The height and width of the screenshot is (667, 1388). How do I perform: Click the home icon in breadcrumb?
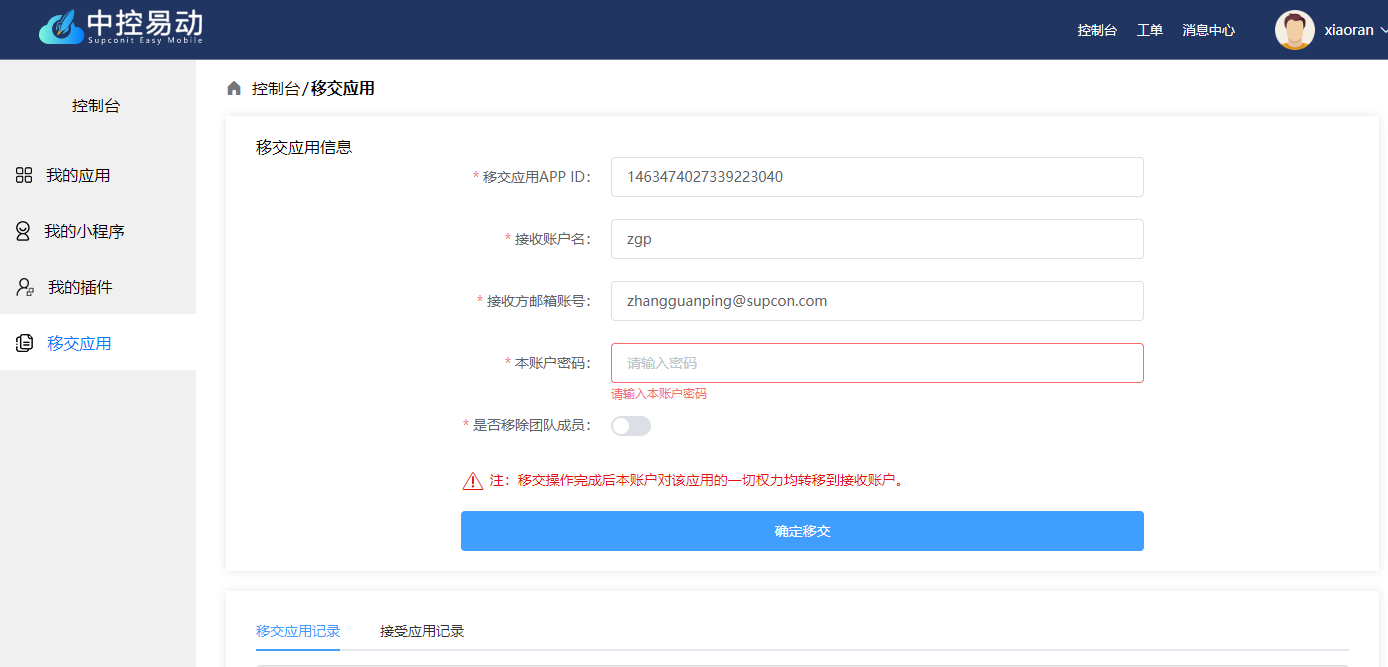click(234, 88)
